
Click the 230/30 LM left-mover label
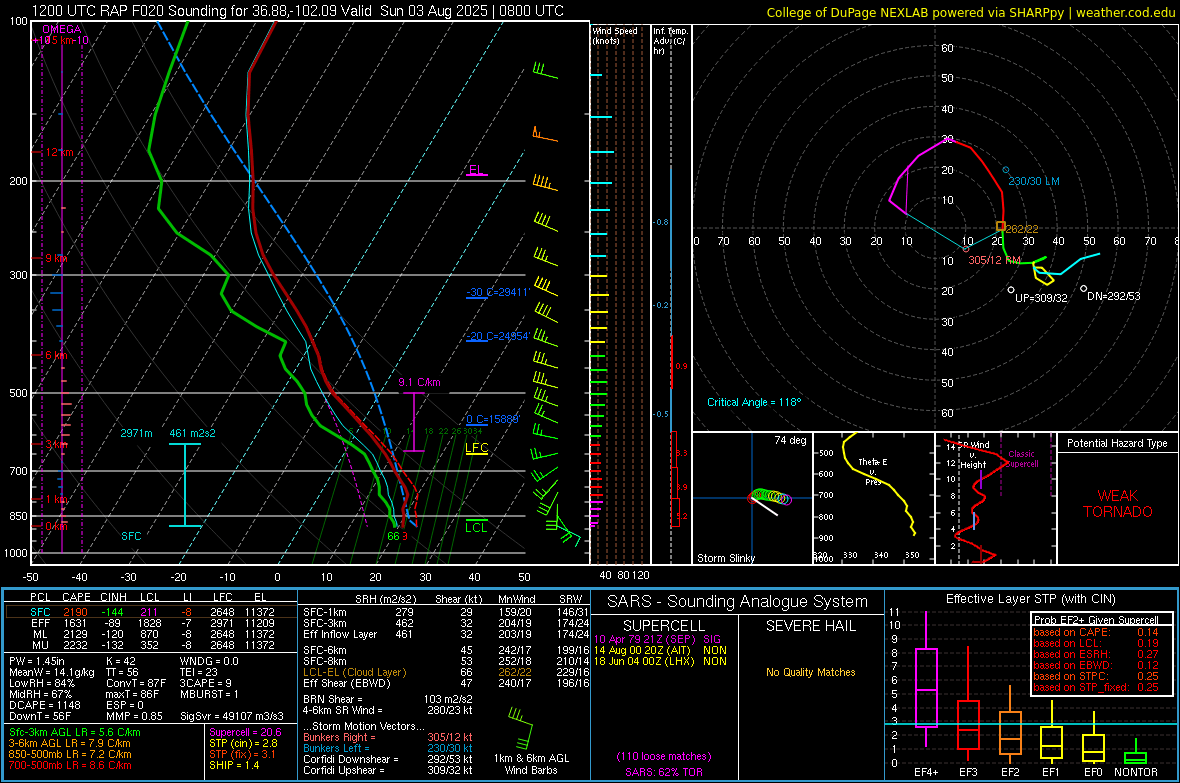(x=1034, y=181)
